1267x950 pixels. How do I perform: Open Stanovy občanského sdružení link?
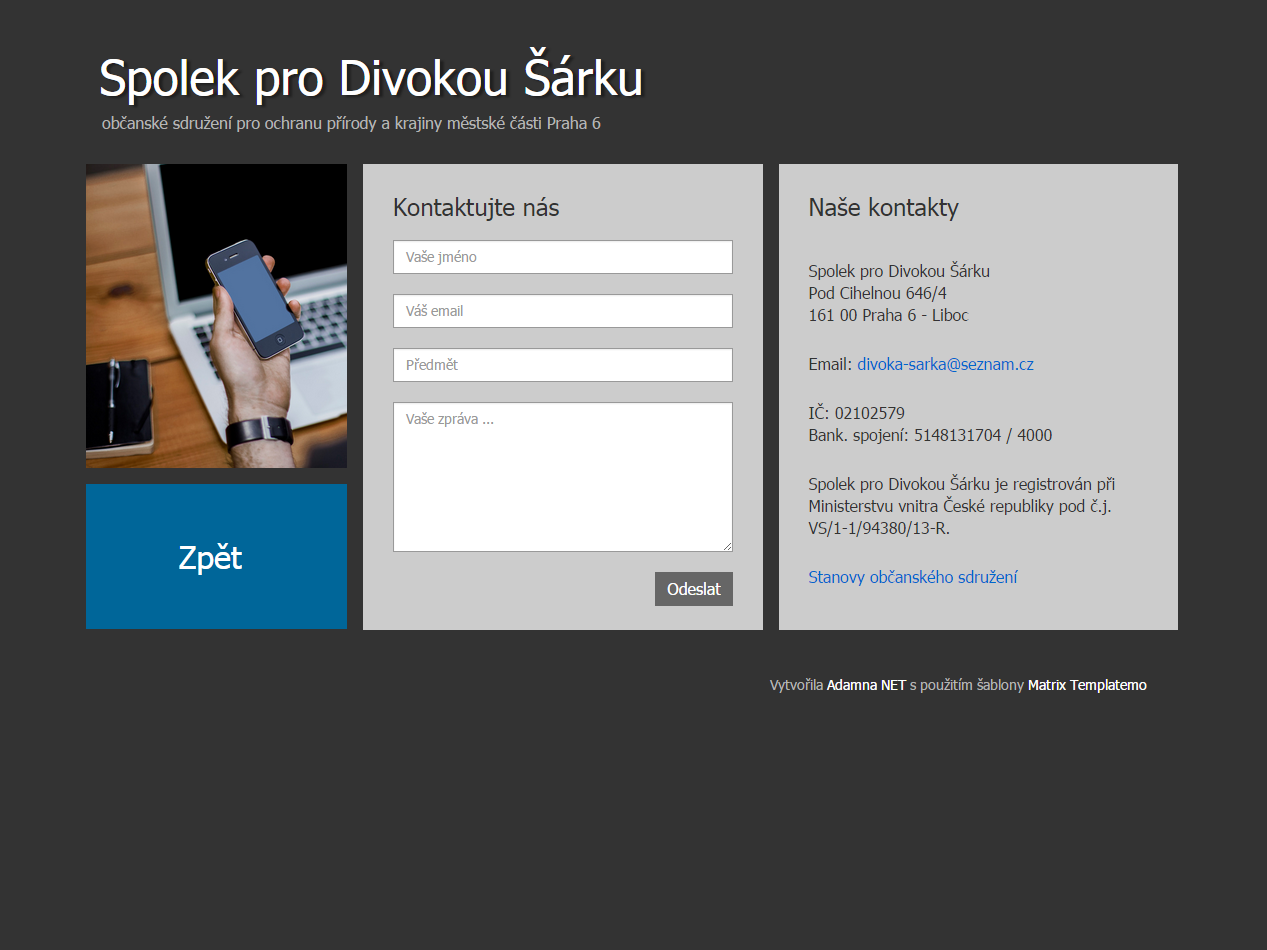913,577
